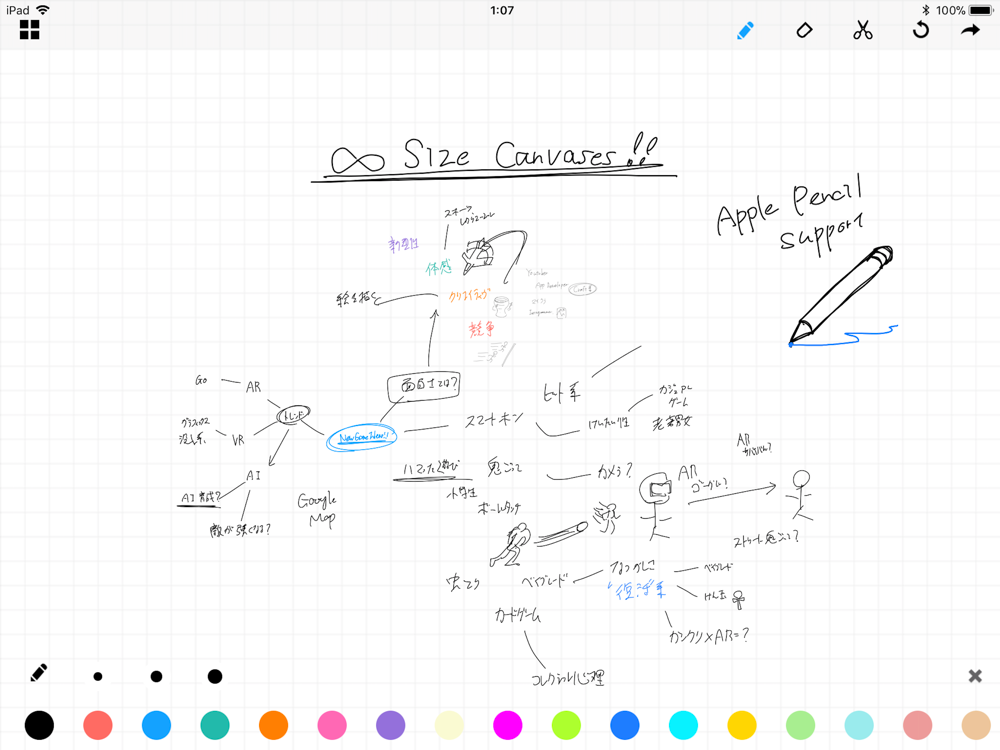The height and width of the screenshot is (750, 1000).
Task: Tap the battery indicator in status bar
Action: (x=981, y=10)
